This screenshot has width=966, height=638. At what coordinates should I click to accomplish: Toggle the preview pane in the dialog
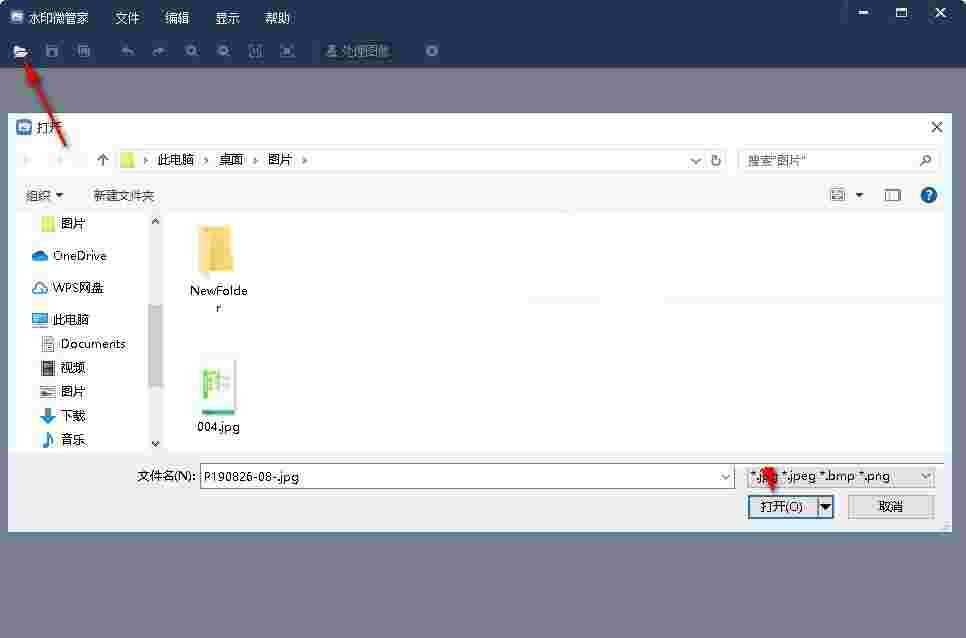coord(892,194)
